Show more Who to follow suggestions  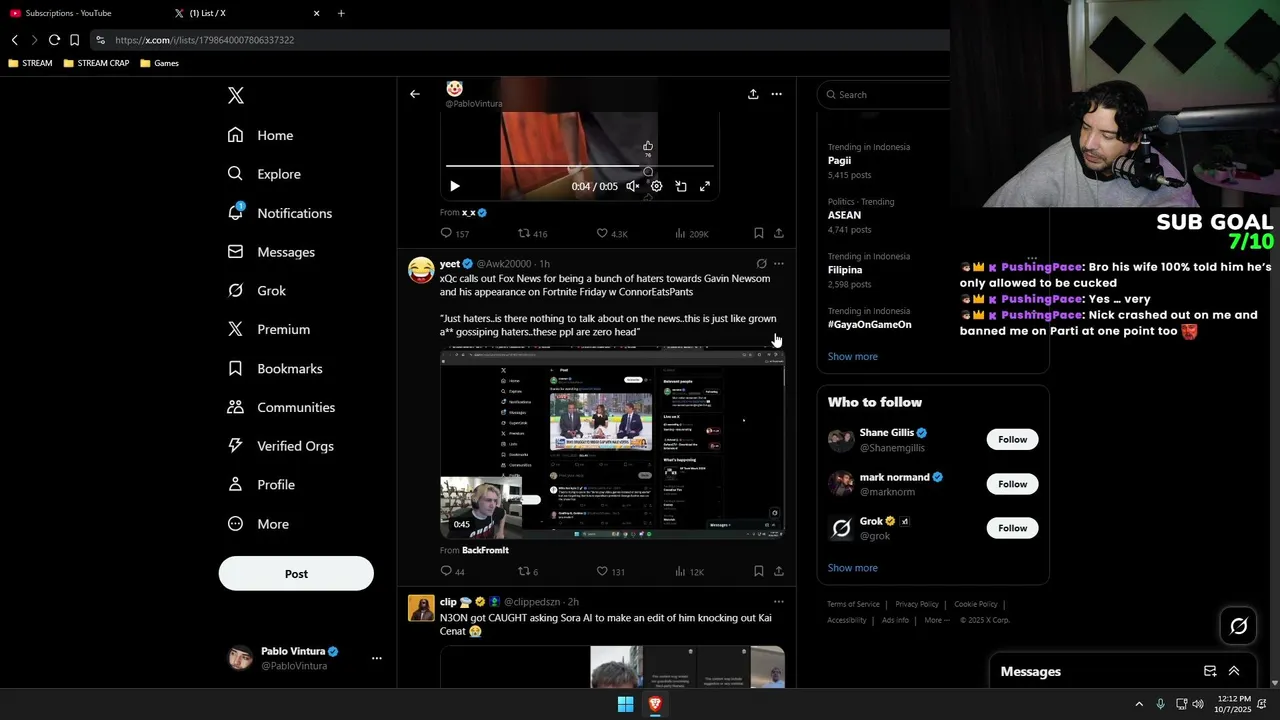(852, 568)
